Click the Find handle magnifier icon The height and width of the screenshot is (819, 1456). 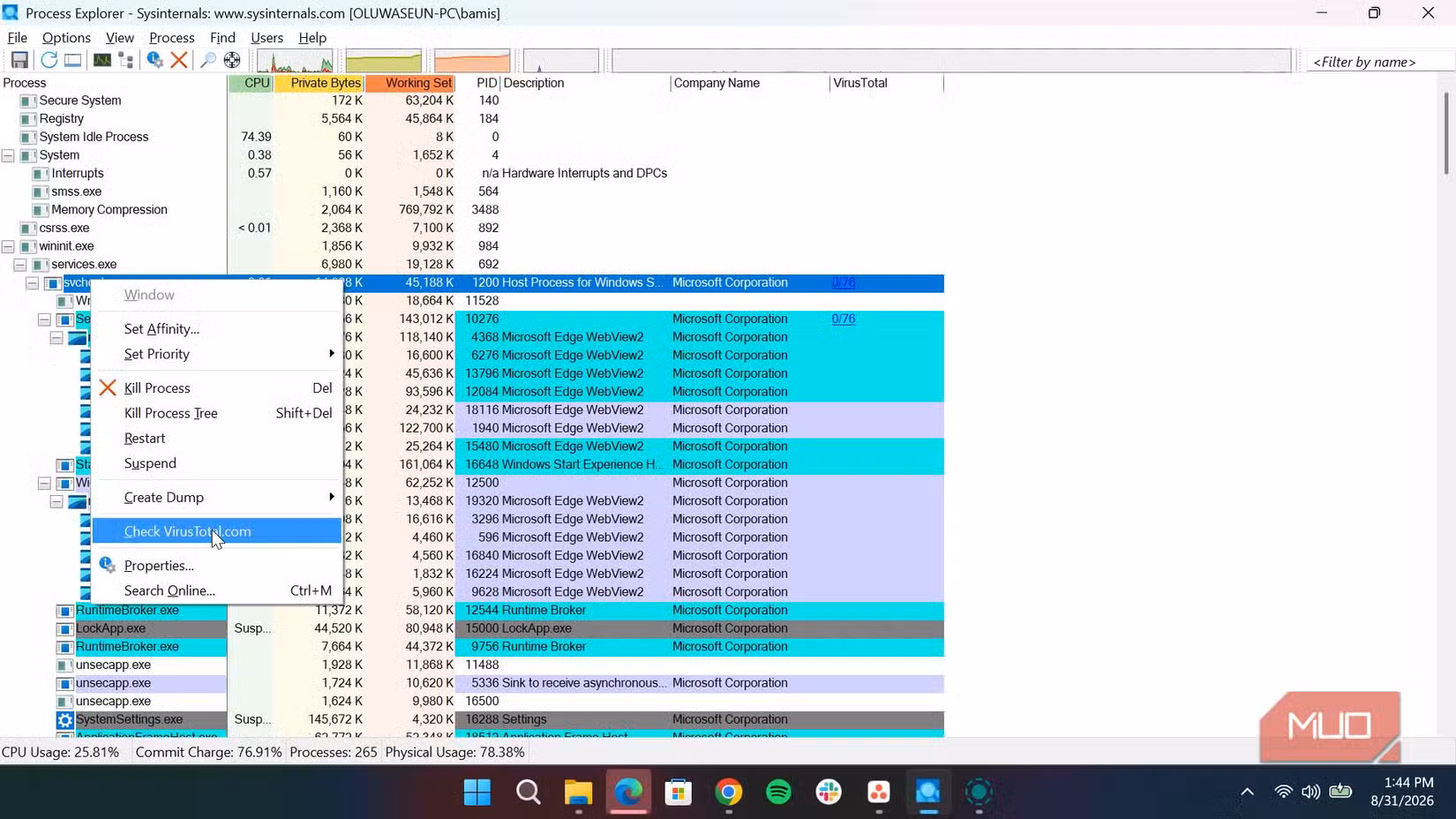coord(207,60)
